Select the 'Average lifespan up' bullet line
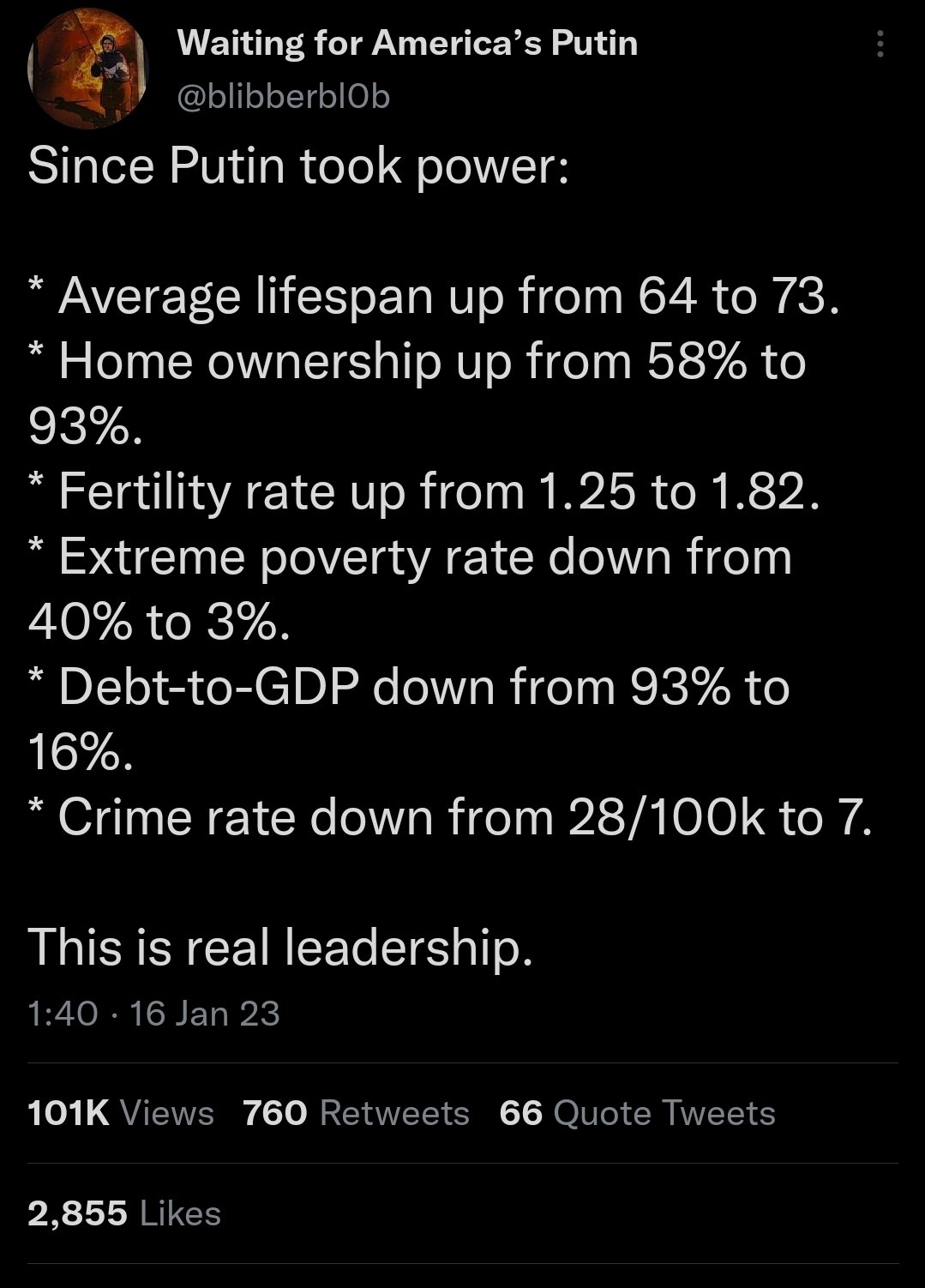 click(x=434, y=296)
